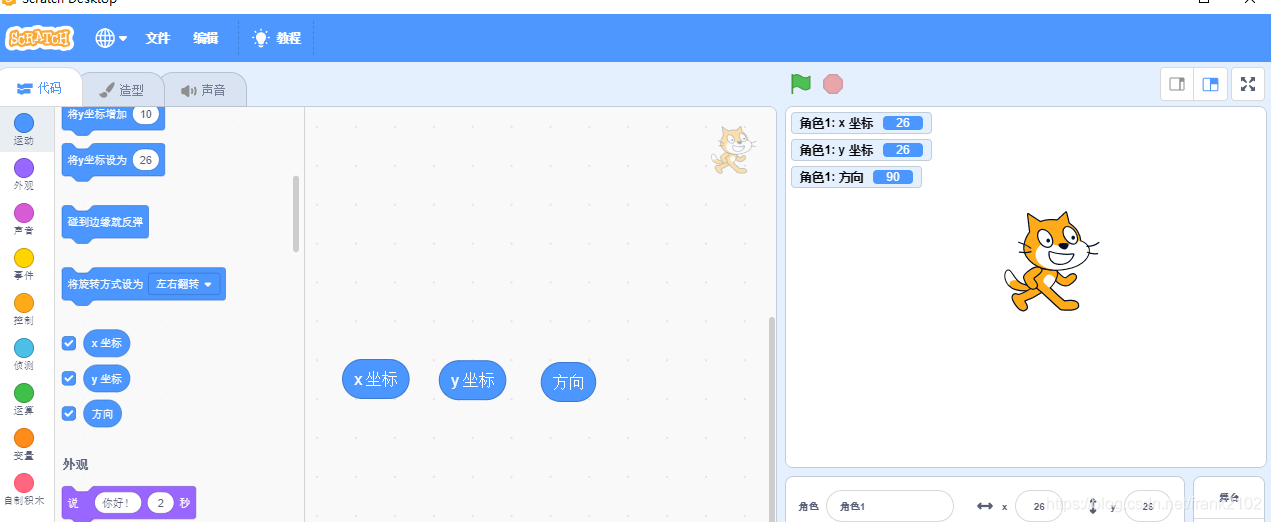Screen dimensions: 1271x522
Task: Click the value 26 in 将y坐标设为 block
Action: (146, 160)
